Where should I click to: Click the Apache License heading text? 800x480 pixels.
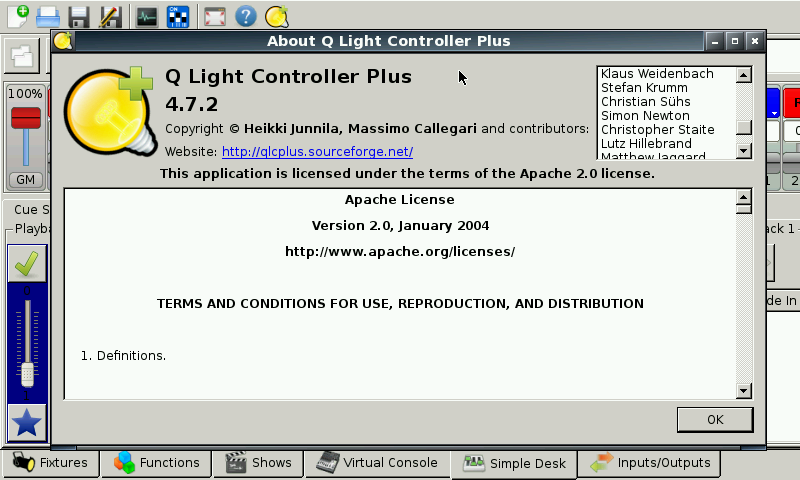[399, 199]
